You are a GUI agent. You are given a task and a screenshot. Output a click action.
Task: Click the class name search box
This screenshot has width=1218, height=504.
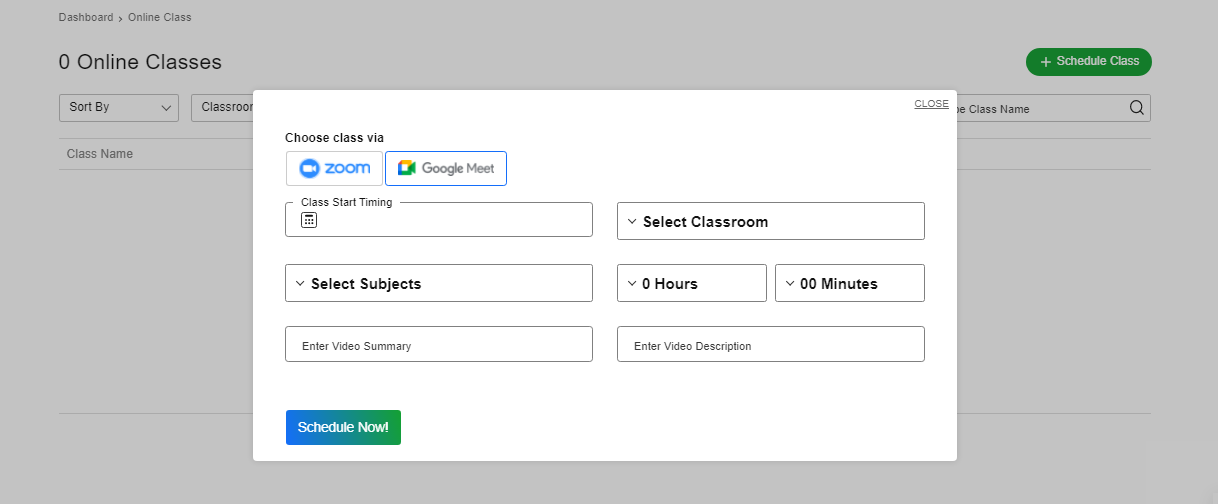1040,108
